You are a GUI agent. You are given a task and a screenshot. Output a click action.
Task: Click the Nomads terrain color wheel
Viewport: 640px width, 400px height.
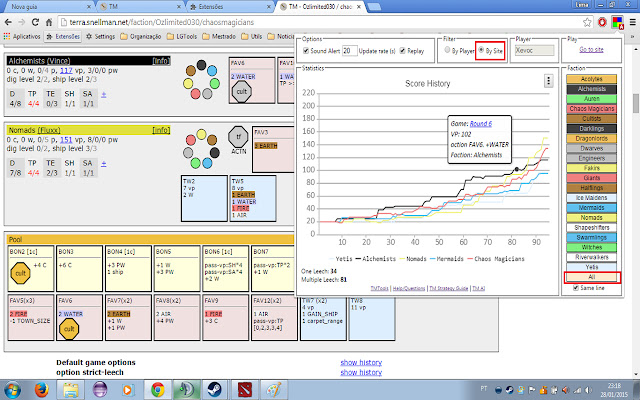201,149
